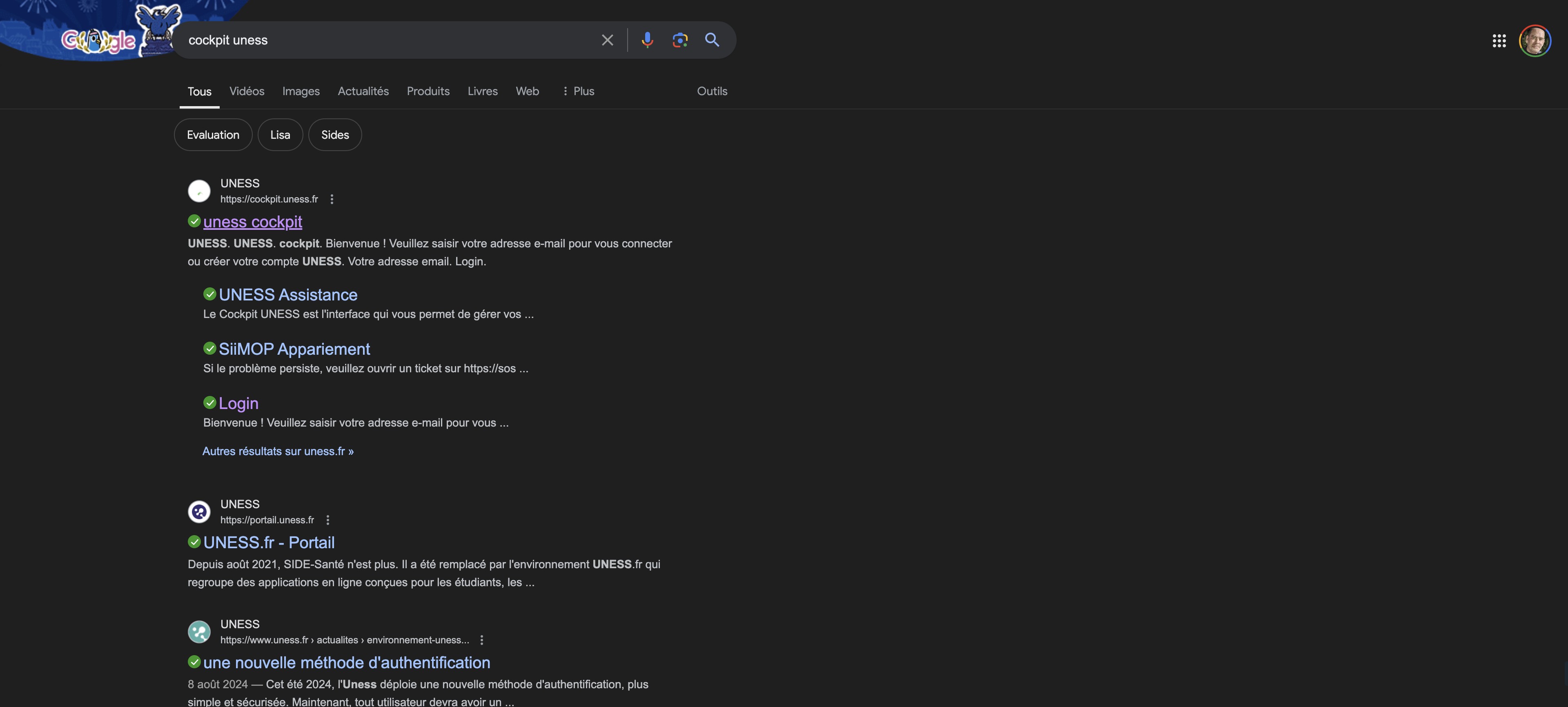The width and height of the screenshot is (1568, 707).
Task: Open Autres résultats sur uness.fr link
Action: click(278, 451)
